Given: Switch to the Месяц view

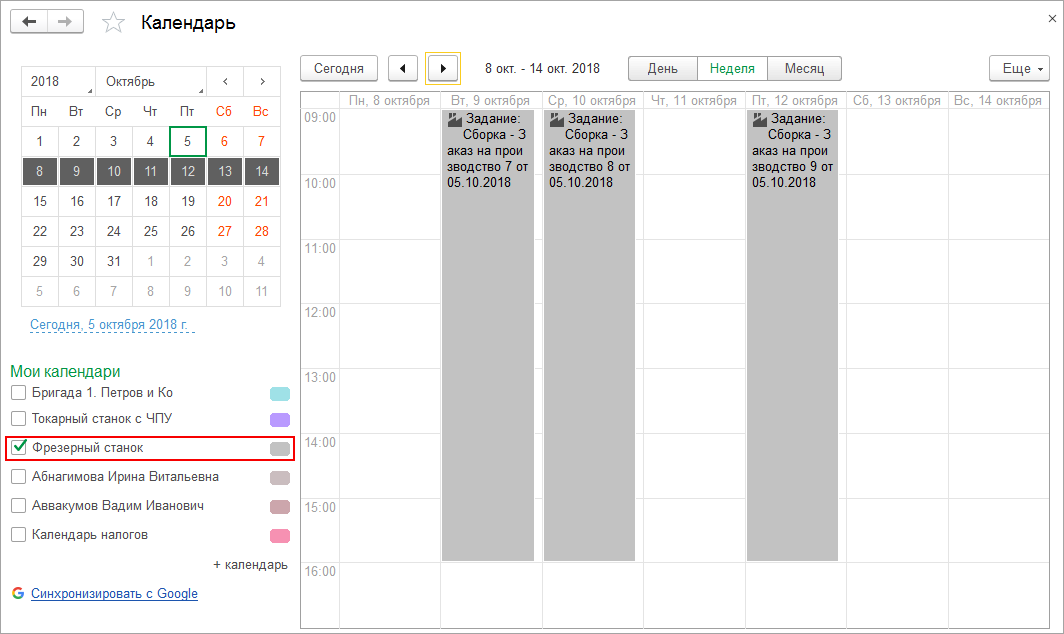Looking at the screenshot, I should [x=804, y=68].
